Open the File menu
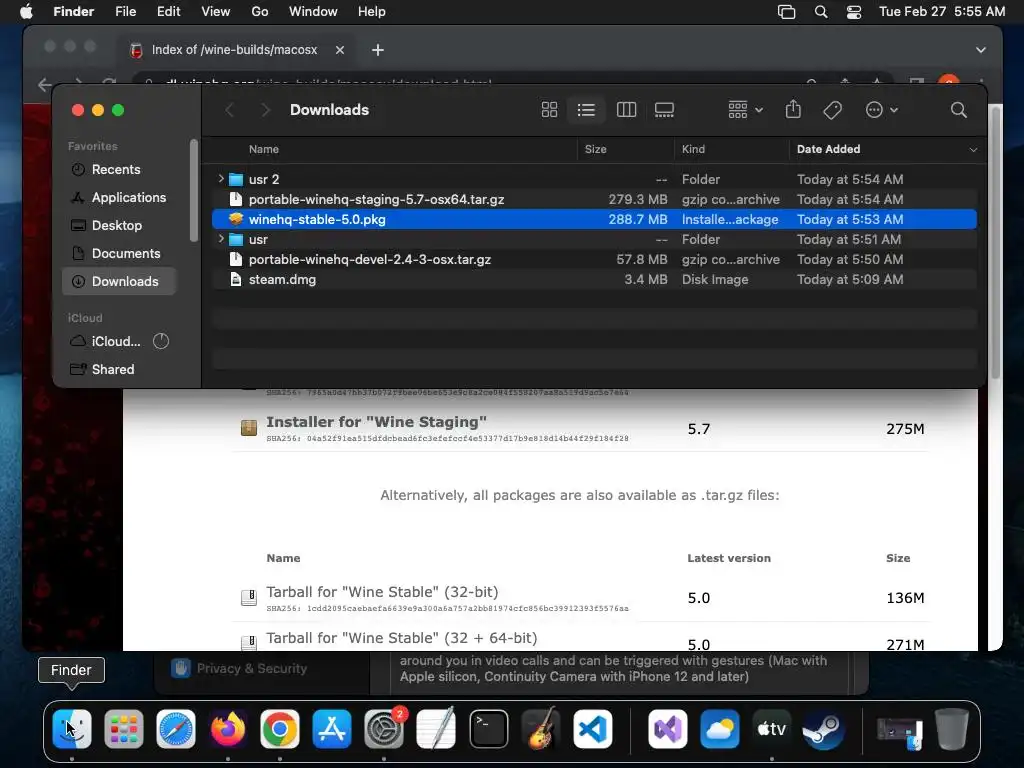 click(x=125, y=11)
